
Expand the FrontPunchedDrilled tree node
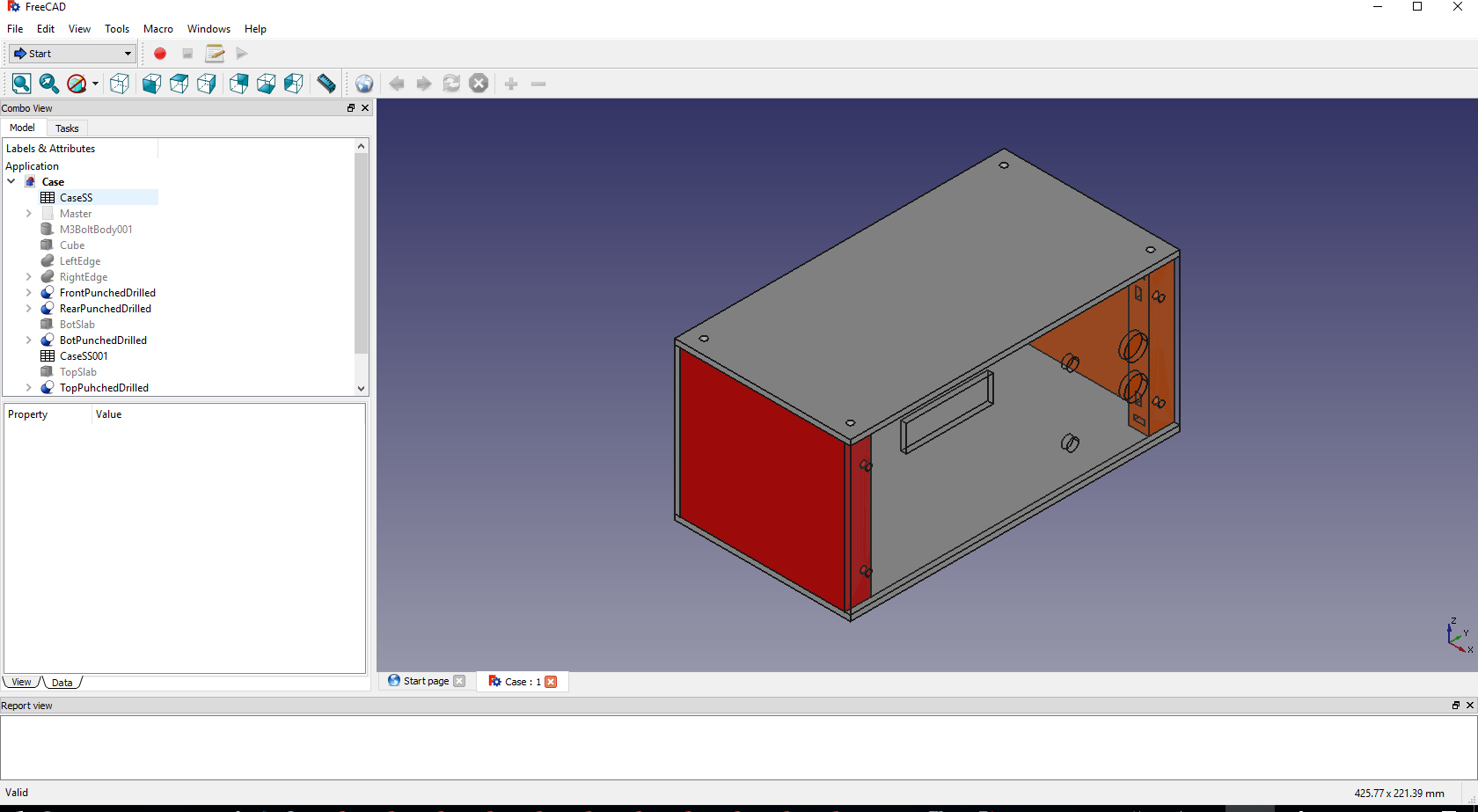click(x=29, y=293)
